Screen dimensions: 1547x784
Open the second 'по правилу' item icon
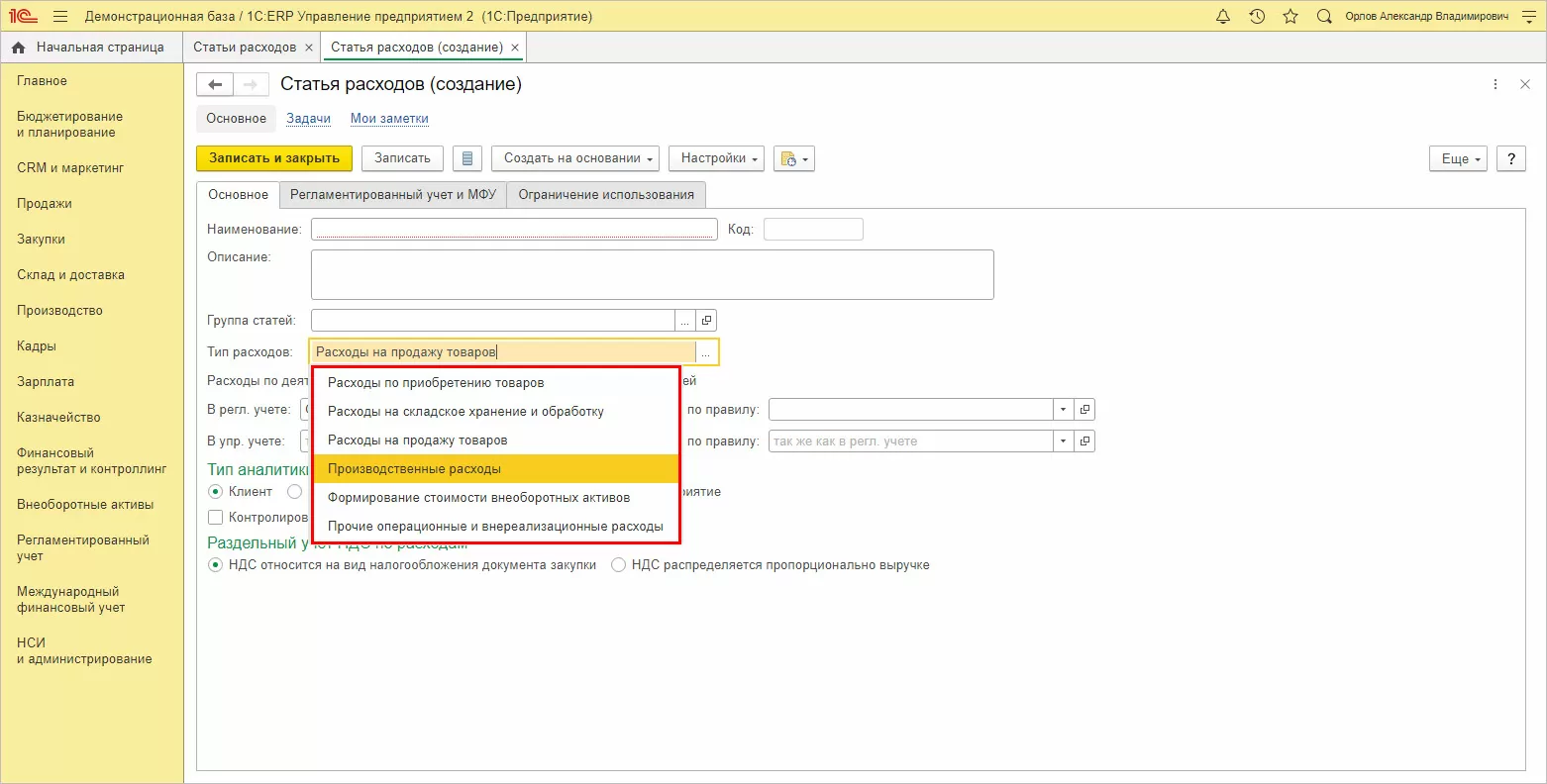1084,441
